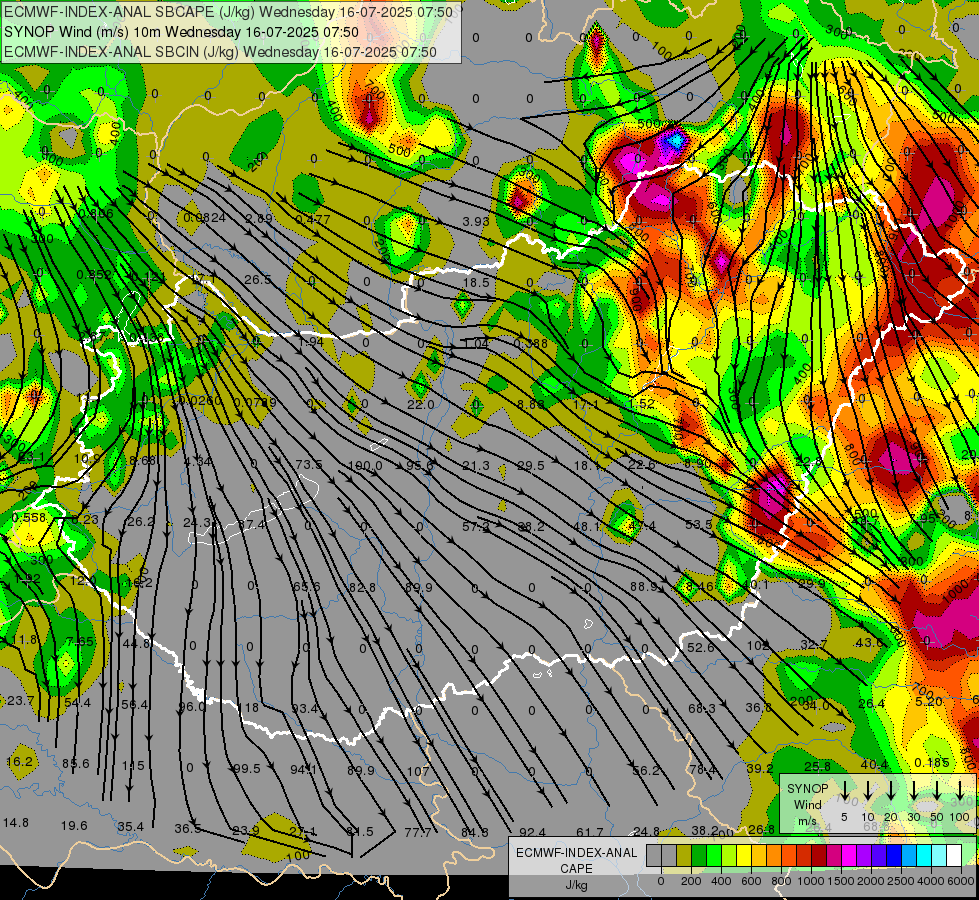Pick the dark green CAPE legend swatch
Image resolution: width=979 pixels, height=900 pixels.
tap(699, 855)
